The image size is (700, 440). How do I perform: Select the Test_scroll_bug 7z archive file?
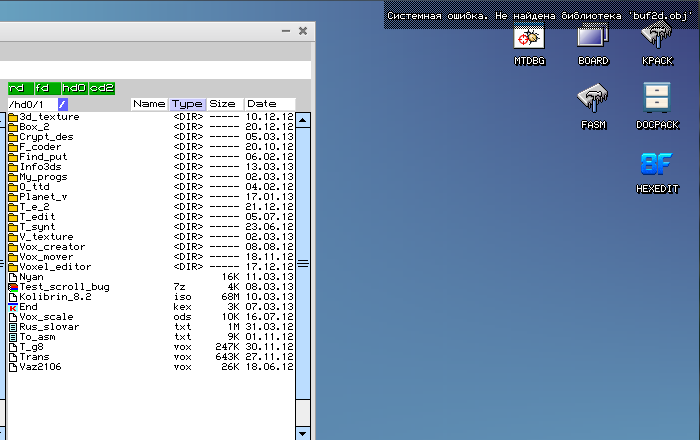[x=59, y=286]
